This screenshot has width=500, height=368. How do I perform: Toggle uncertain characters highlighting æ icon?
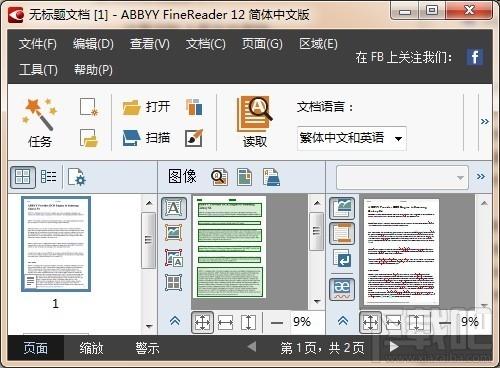click(342, 289)
